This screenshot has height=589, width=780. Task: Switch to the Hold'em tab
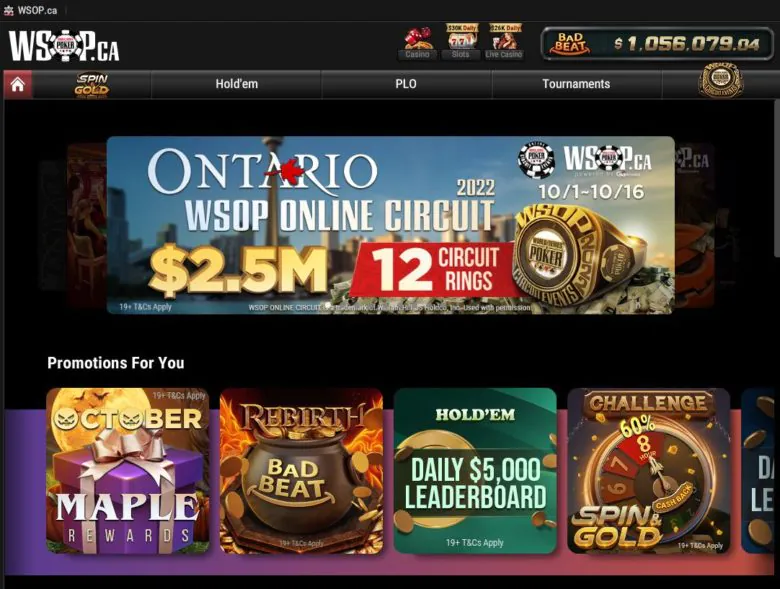(x=236, y=84)
